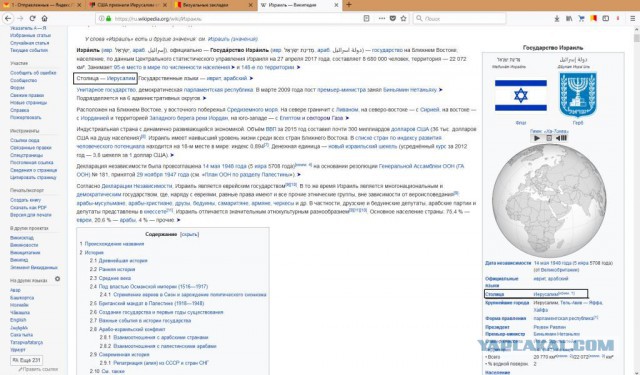Open the page actions three-dots menu
640x375 pixels.
coord(382,18)
